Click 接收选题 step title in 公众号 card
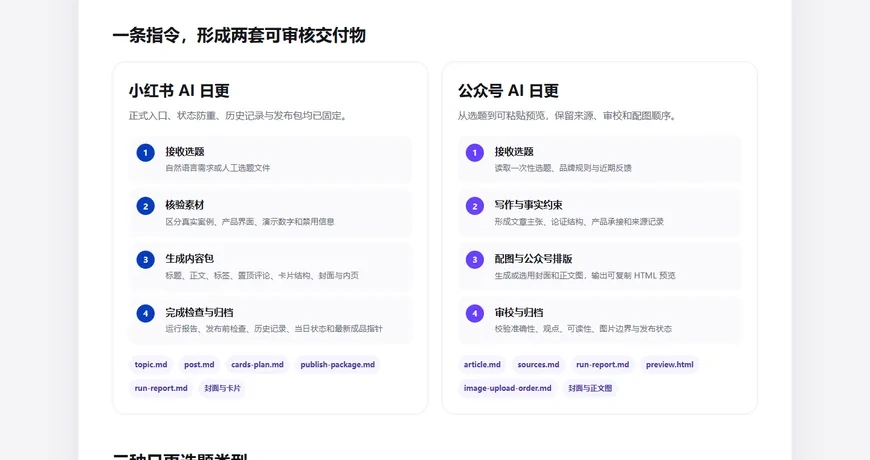This screenshot has width=870, height=460. tap(514, 151)
